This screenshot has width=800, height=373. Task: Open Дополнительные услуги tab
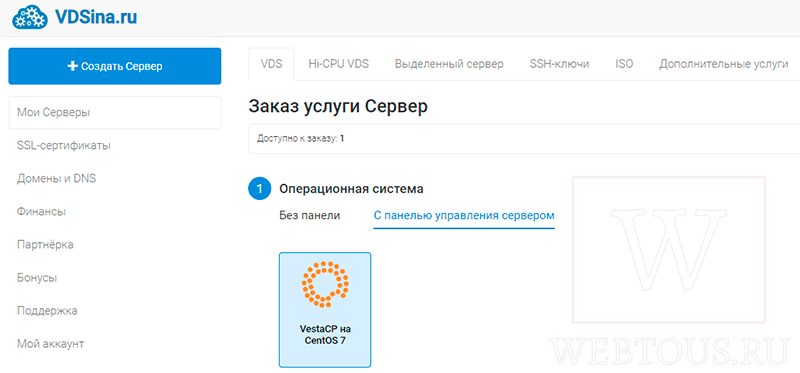pyautogui.click(x=723, y=64)
